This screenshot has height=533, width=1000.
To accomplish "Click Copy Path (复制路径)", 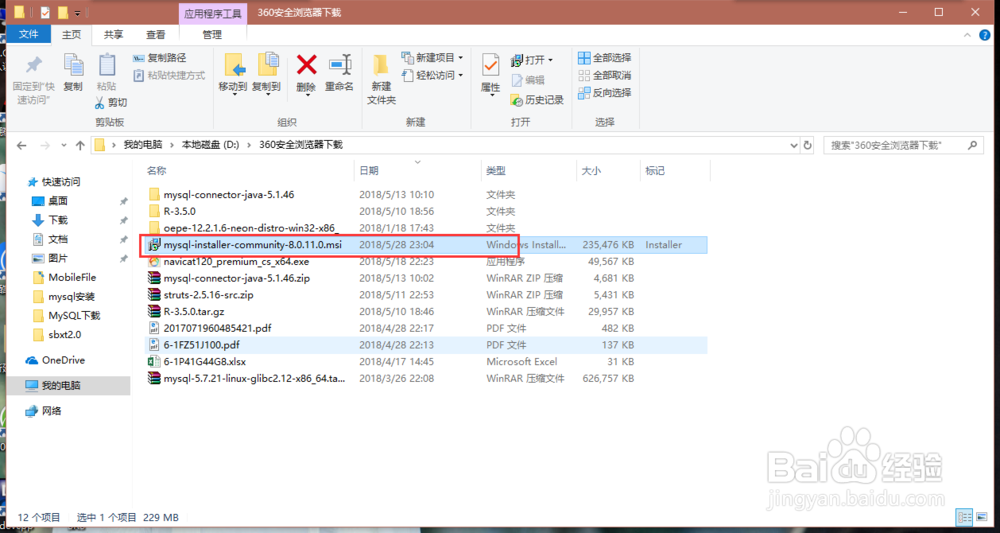I will coord(159,58).
